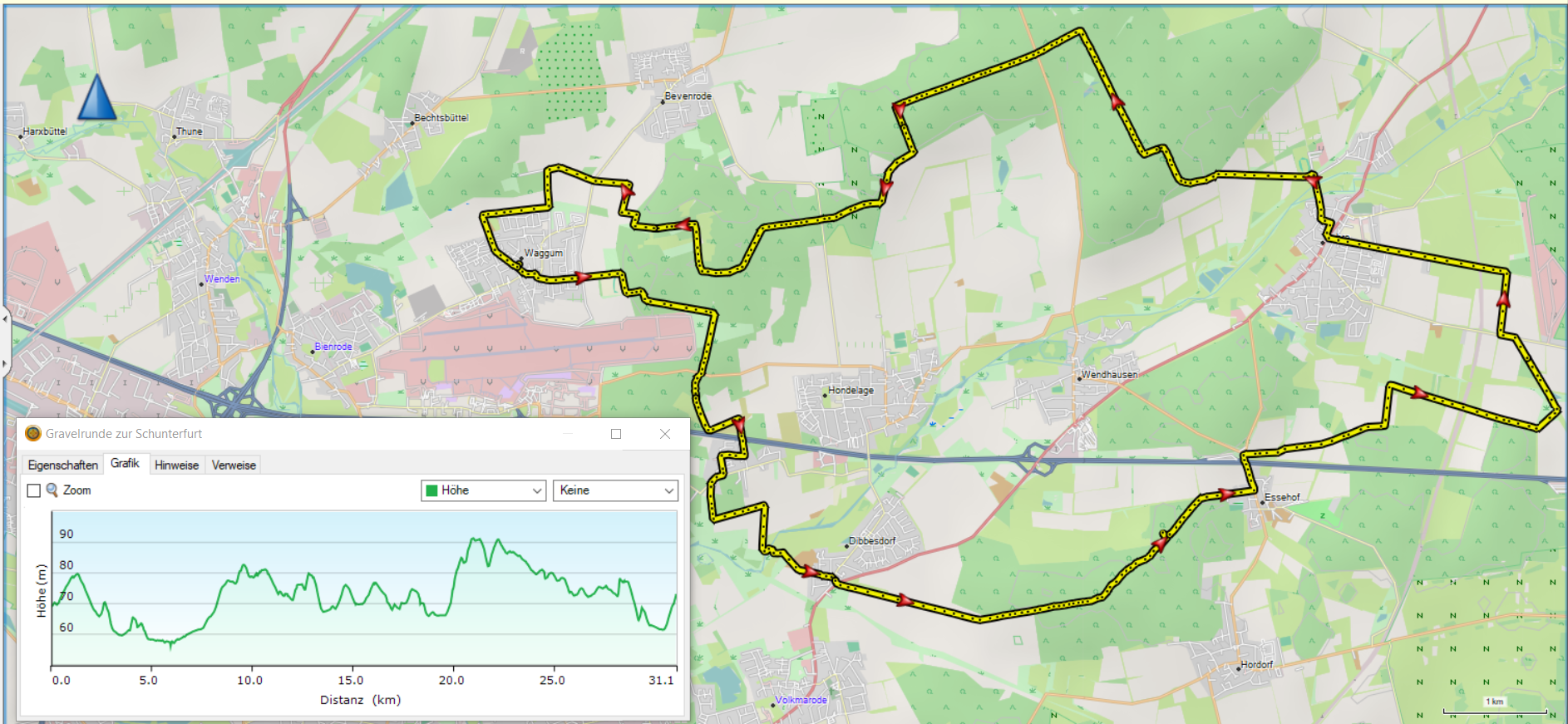
Task: Maximize the Gravelrunde zur Schunterfurt dialog
Action: (x=616, y=433)
